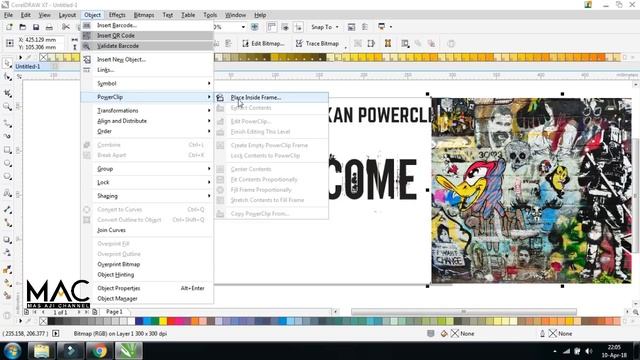Open the Application Launcher dropdown arrow
The width and height of the screenshot is (640, 360).
pyautogui.click(x=391, y=27)
